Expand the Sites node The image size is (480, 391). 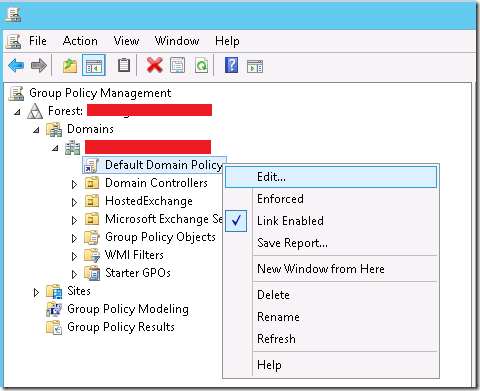tap(36, 292)
